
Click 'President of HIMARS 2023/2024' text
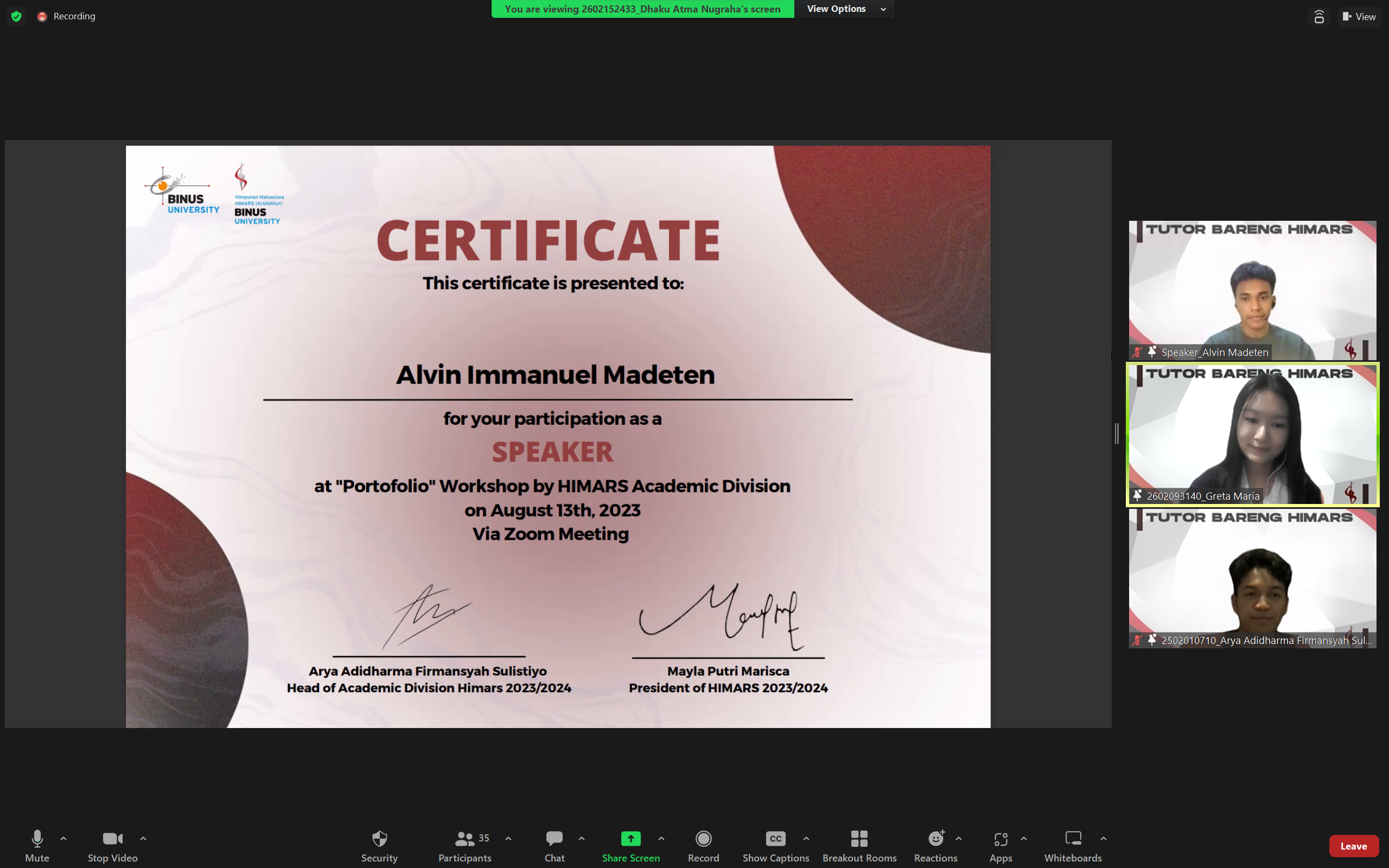[728, 688]
